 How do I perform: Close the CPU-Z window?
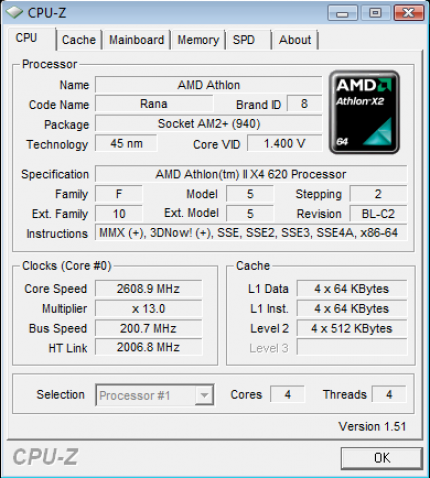[x=409, y=13]
